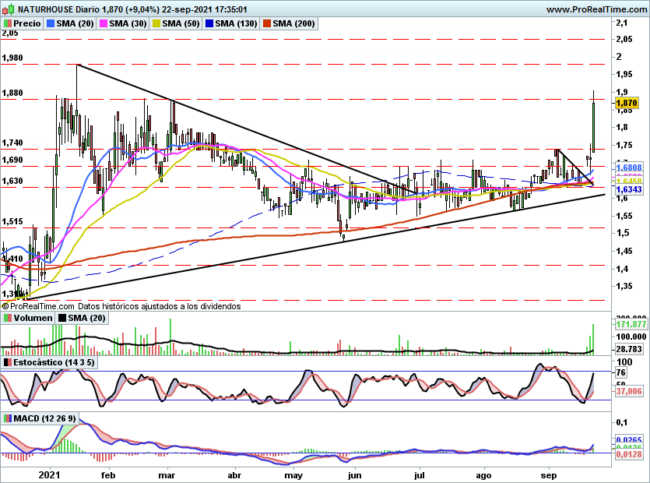The image size is (650, 483).
Task: Click the 0,0265 MACD value tag
Action: [629, 439]
